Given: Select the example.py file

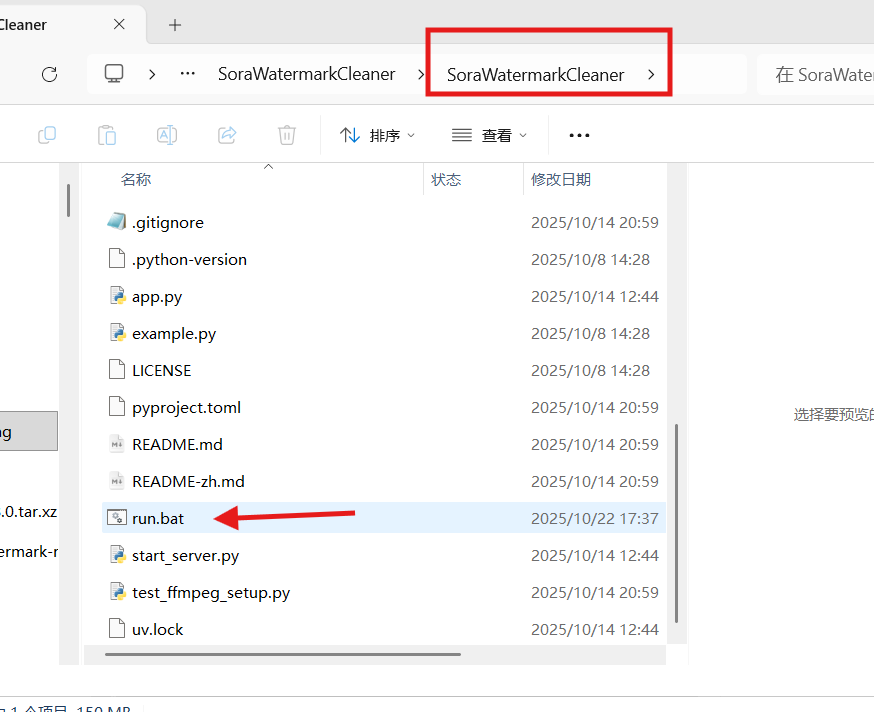Looking at the screenshot, I should click(x=383, y=333).
